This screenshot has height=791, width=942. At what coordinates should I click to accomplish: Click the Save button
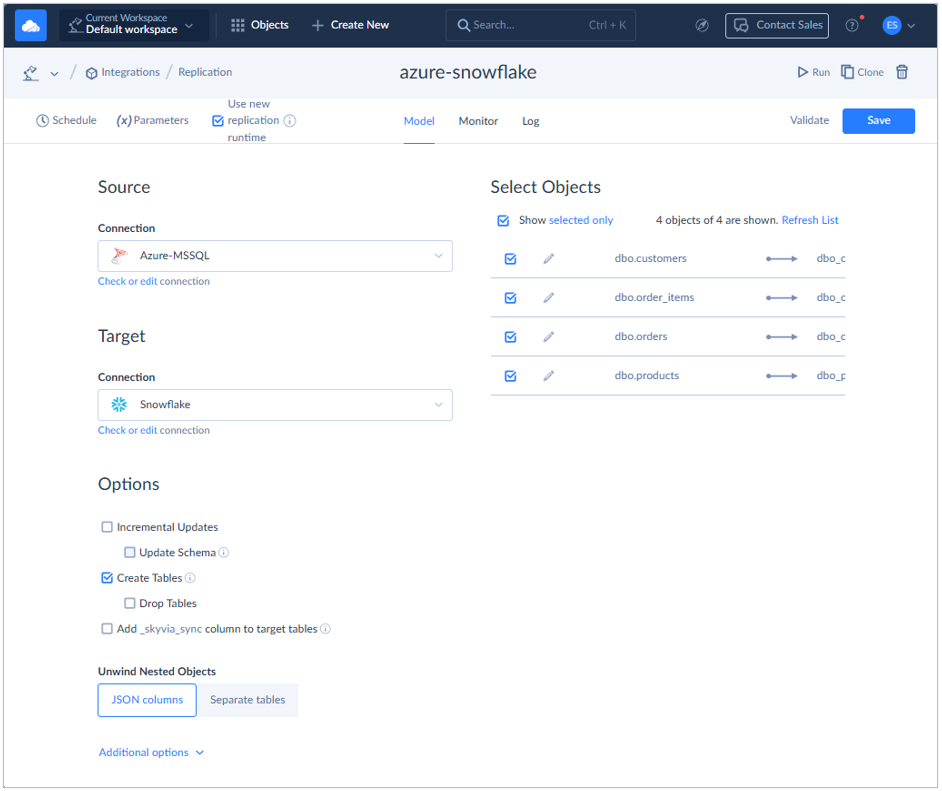coord(878,121)
